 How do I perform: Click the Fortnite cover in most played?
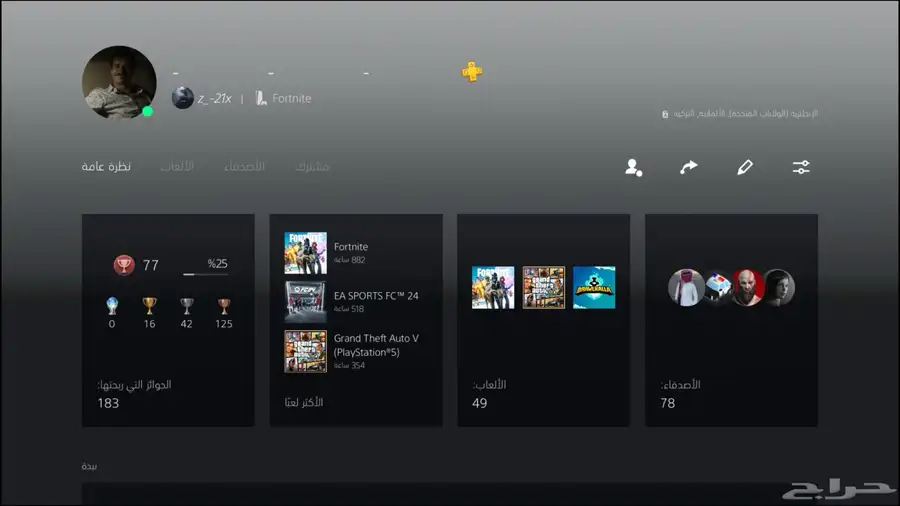click(x=305, y=253)
